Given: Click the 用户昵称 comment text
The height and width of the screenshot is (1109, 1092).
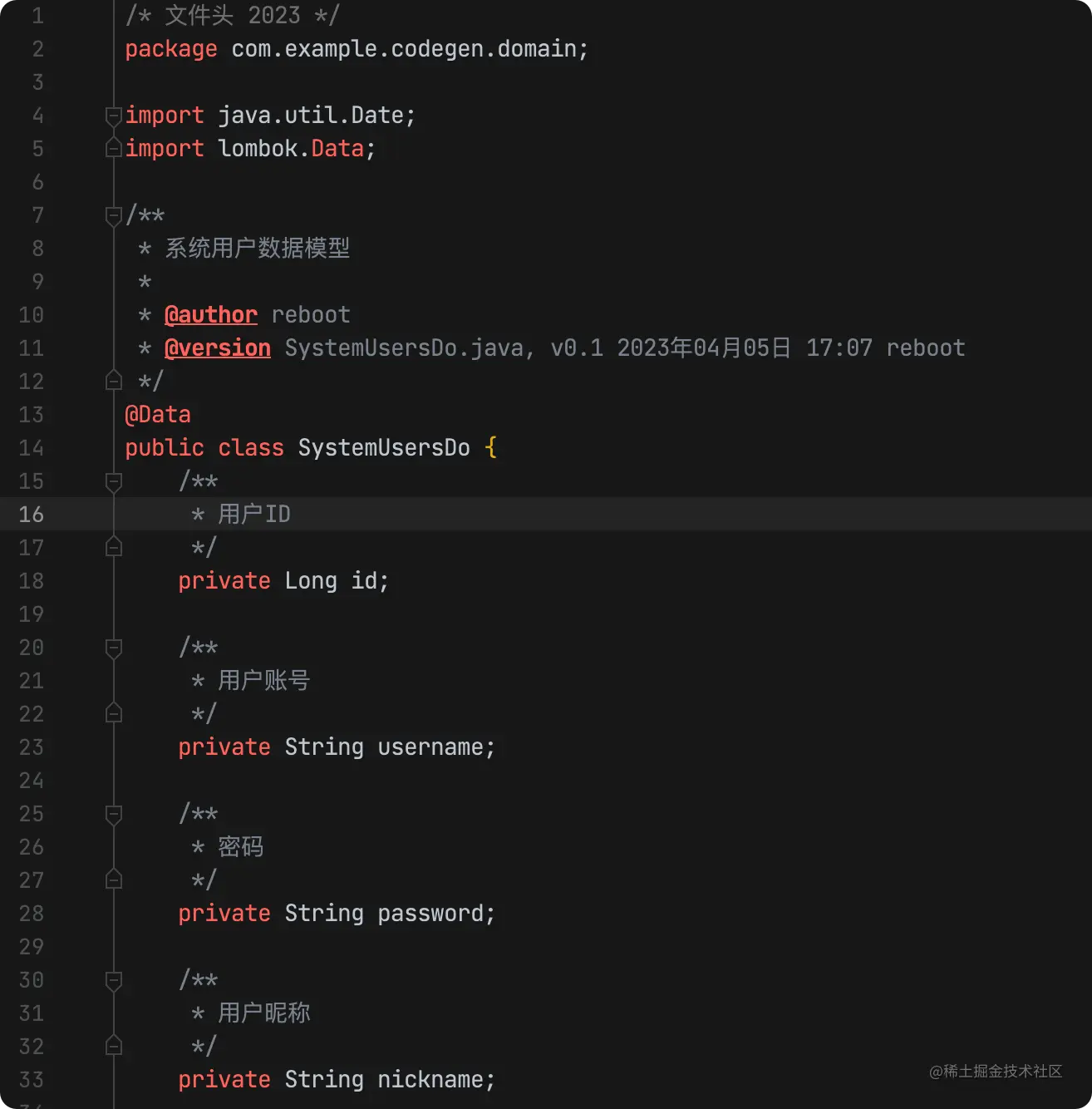Looking at the screenshot, I should click(x=264, y=1013).
